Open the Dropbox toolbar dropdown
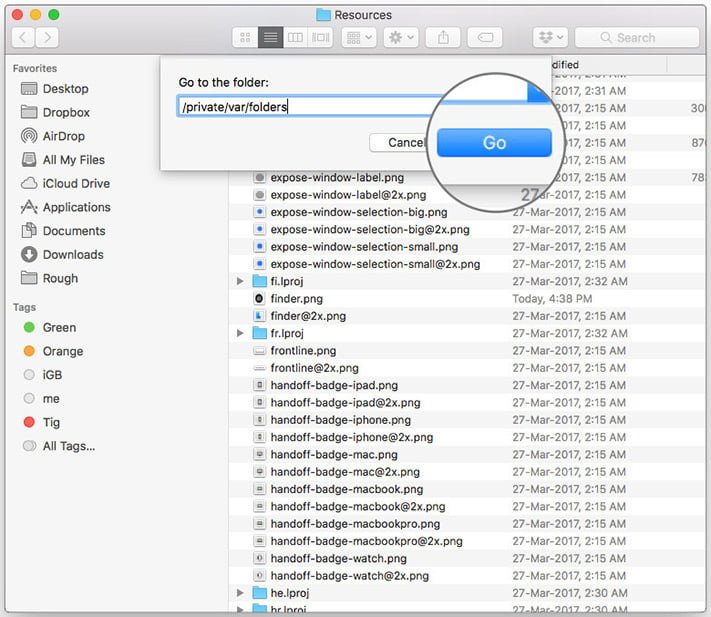Screen dimensions: 711x617 (550, 38)
